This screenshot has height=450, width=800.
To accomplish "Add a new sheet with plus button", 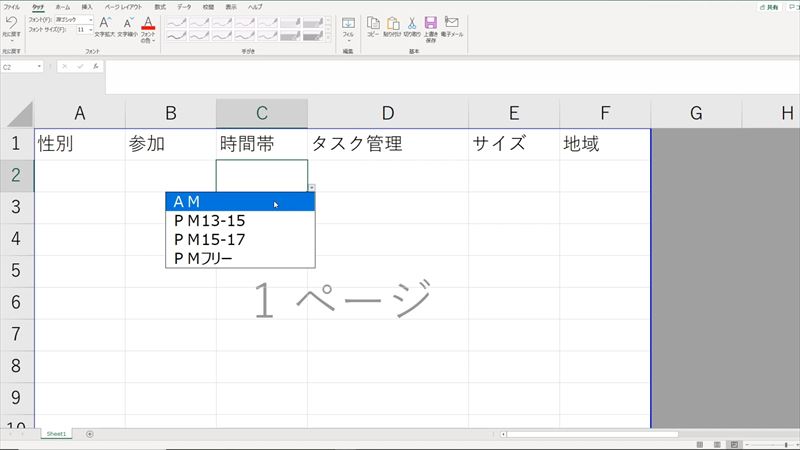I will pos(90,434).
